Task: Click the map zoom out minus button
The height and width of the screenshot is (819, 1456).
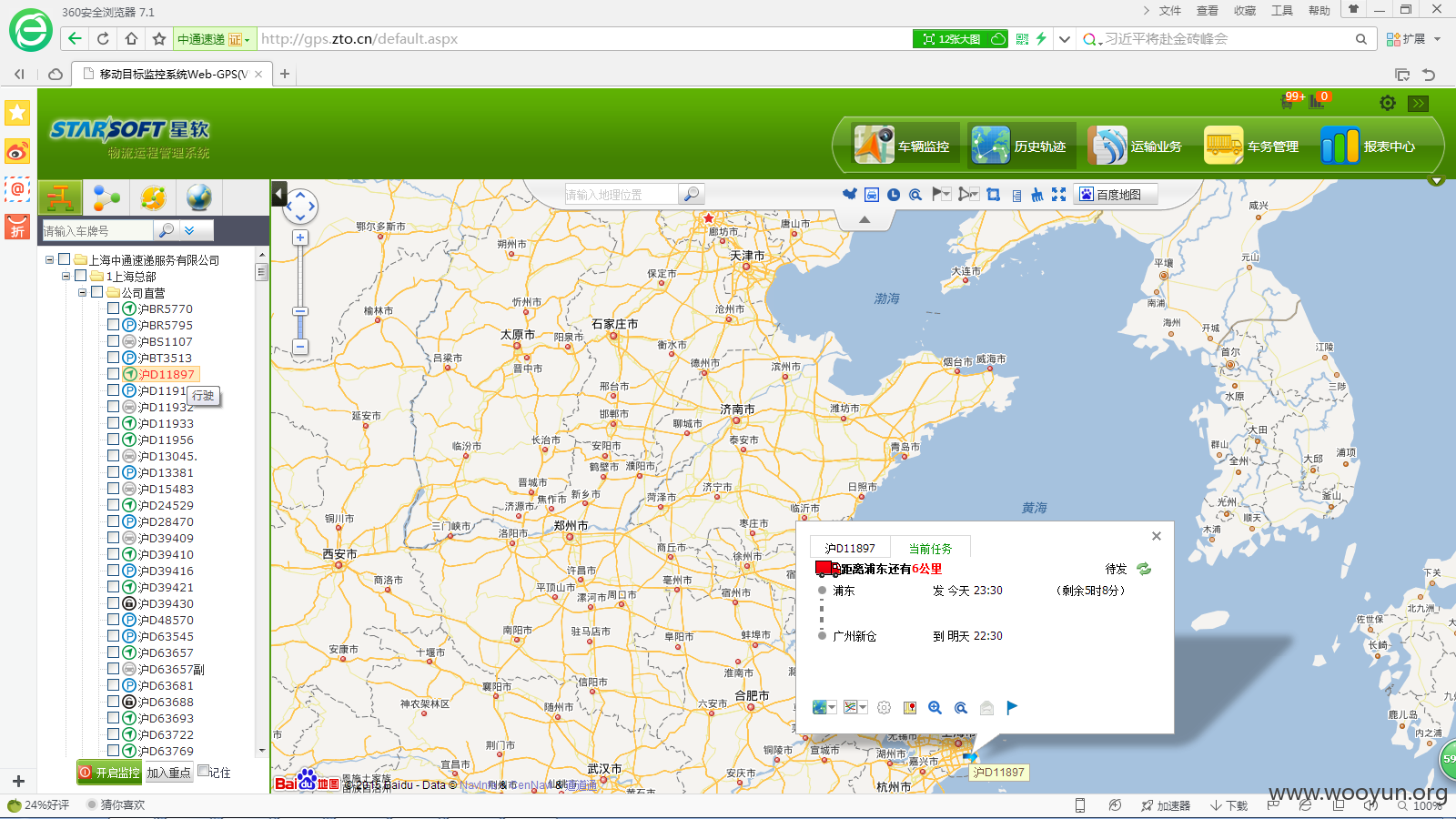Action: pyautogui.click(x=300, y=346)
